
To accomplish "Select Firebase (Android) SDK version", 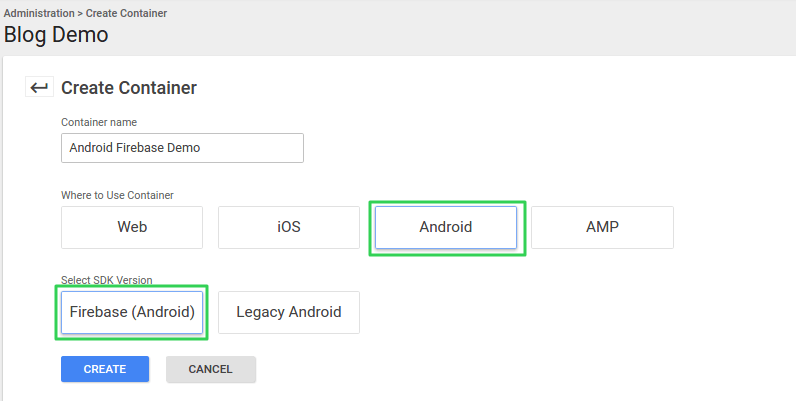I will tap(132, 312).
